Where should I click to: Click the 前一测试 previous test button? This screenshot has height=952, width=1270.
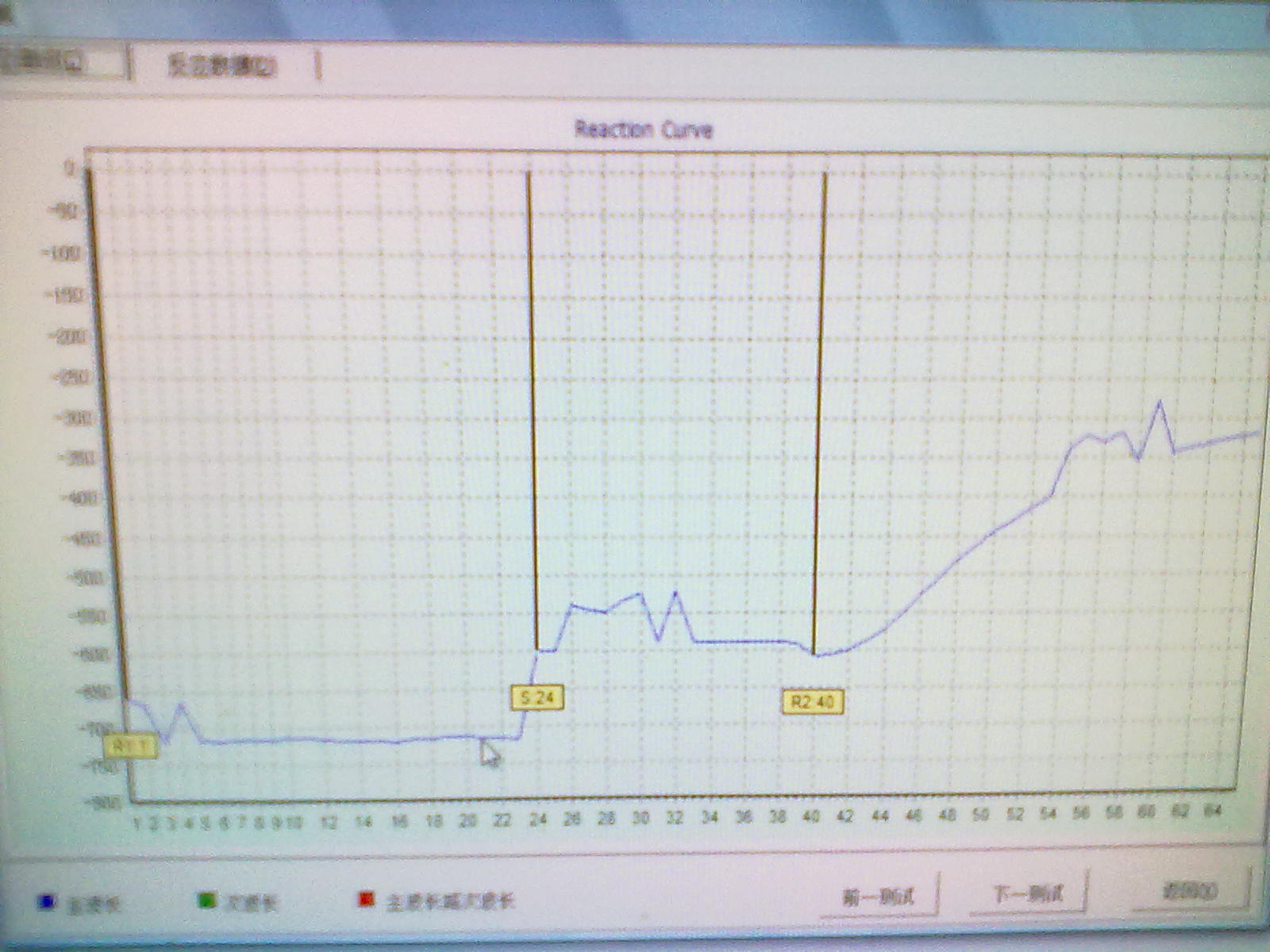[879, 896]
